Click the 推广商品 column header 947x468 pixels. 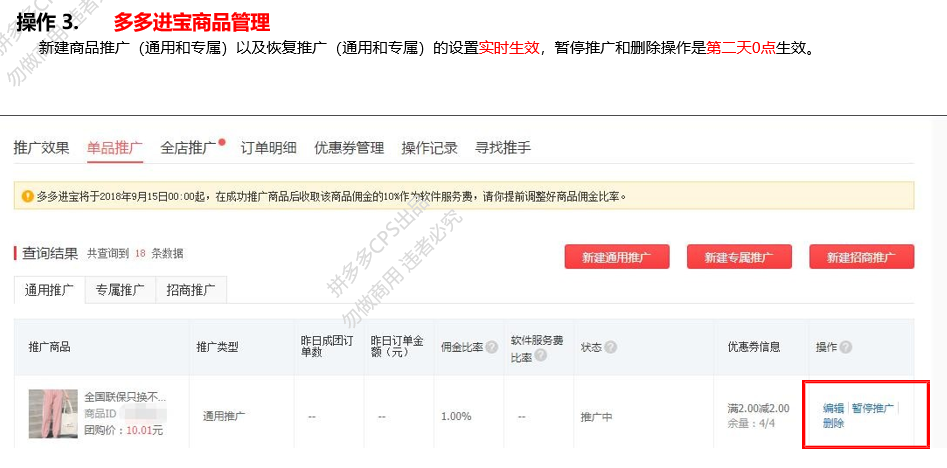(50, 347)
